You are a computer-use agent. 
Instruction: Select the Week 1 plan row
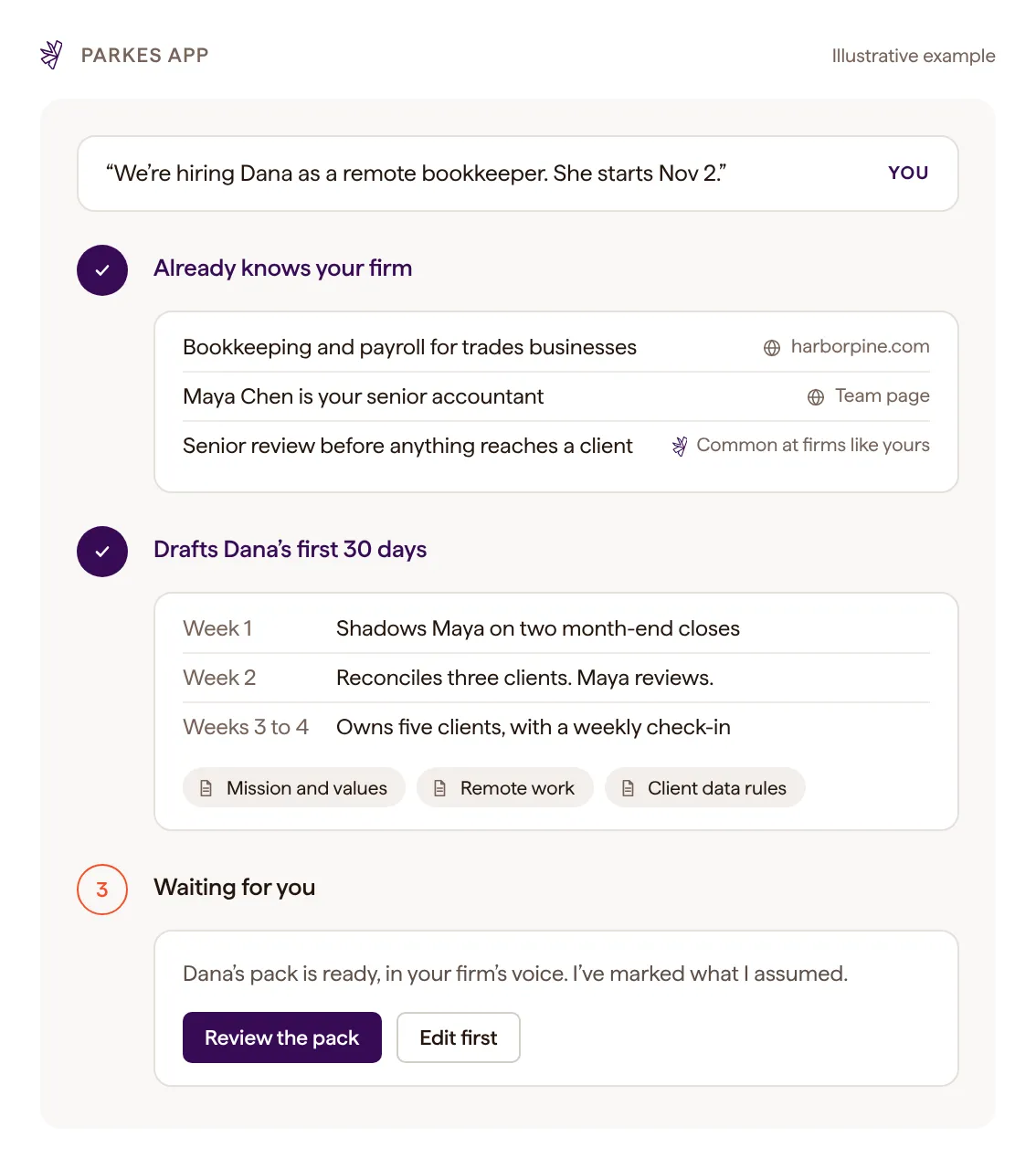tap(556, 628)
